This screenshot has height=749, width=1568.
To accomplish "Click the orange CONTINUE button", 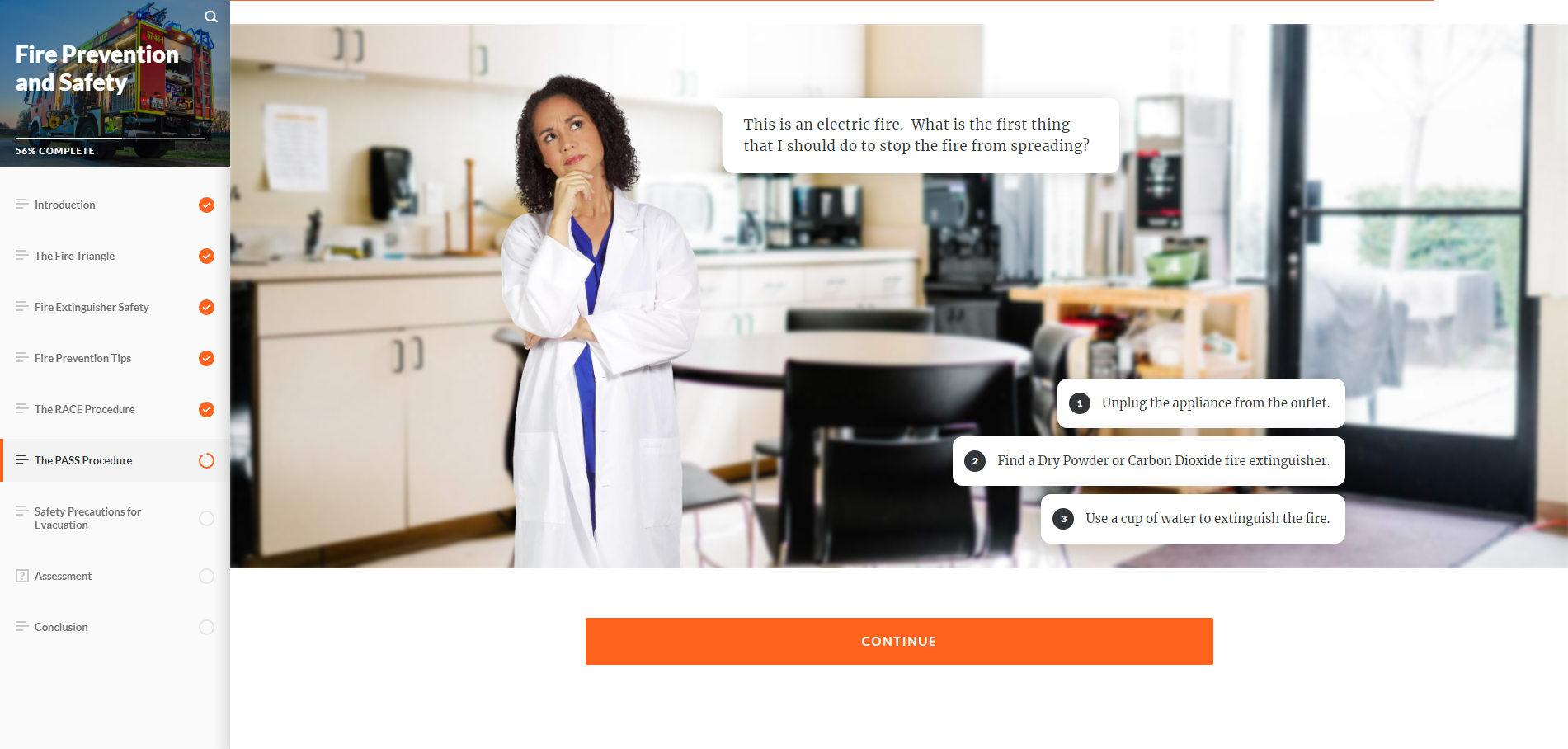I will [899, 641].
